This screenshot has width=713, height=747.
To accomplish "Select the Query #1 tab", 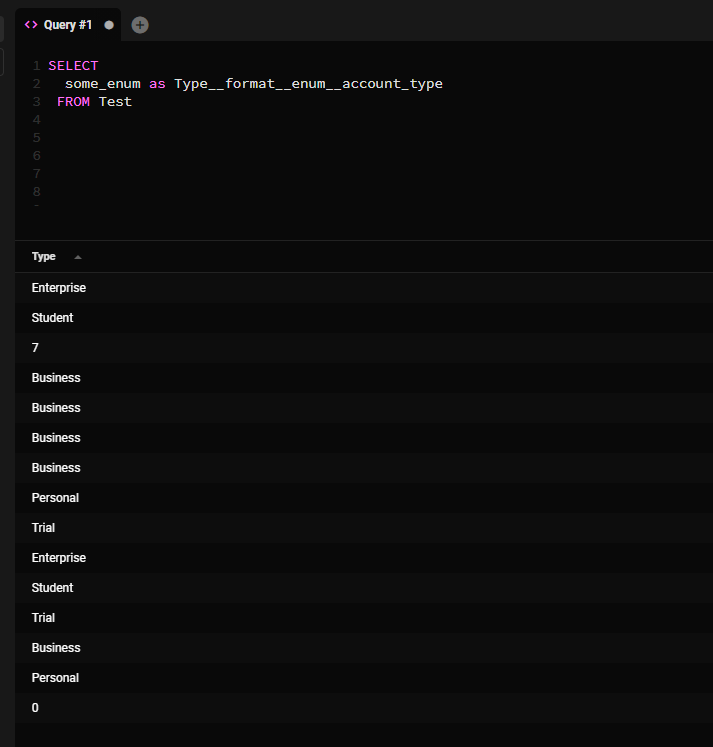I will coord(68,25).
